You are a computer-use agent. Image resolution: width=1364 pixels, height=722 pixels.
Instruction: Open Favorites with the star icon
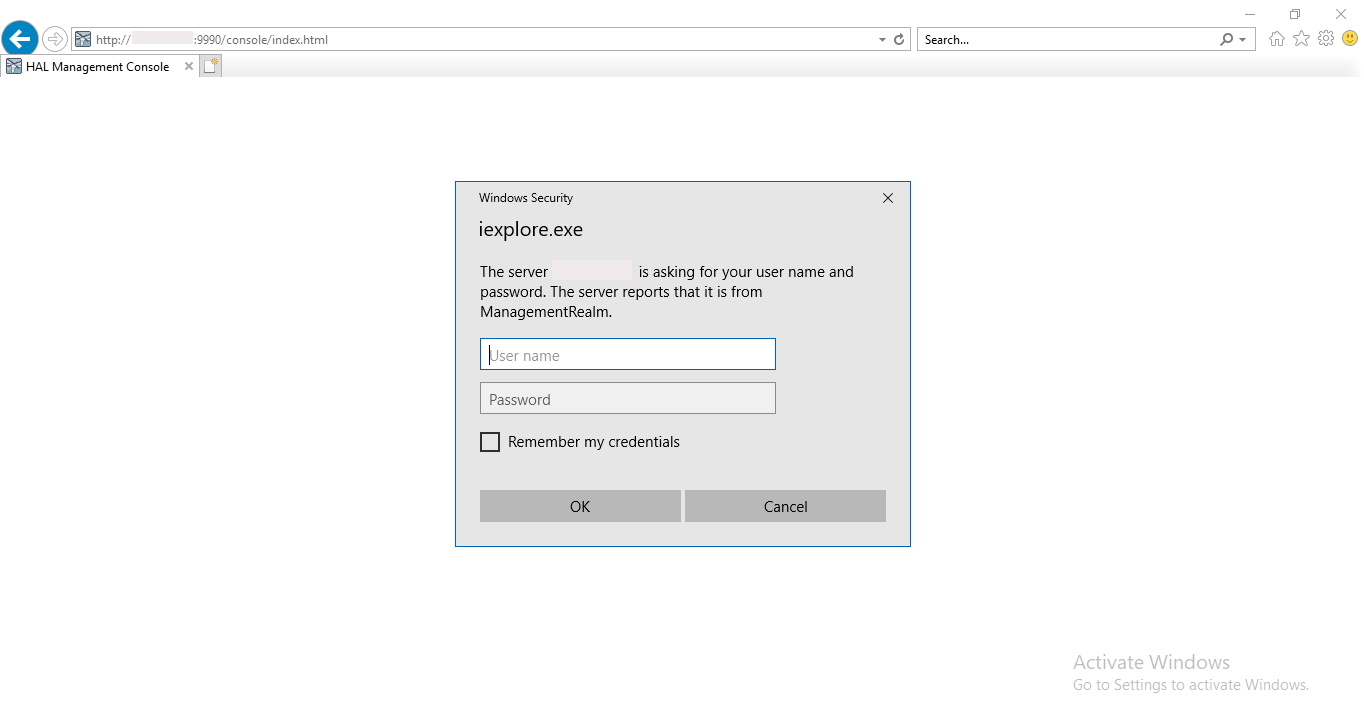coord(1301,39)
